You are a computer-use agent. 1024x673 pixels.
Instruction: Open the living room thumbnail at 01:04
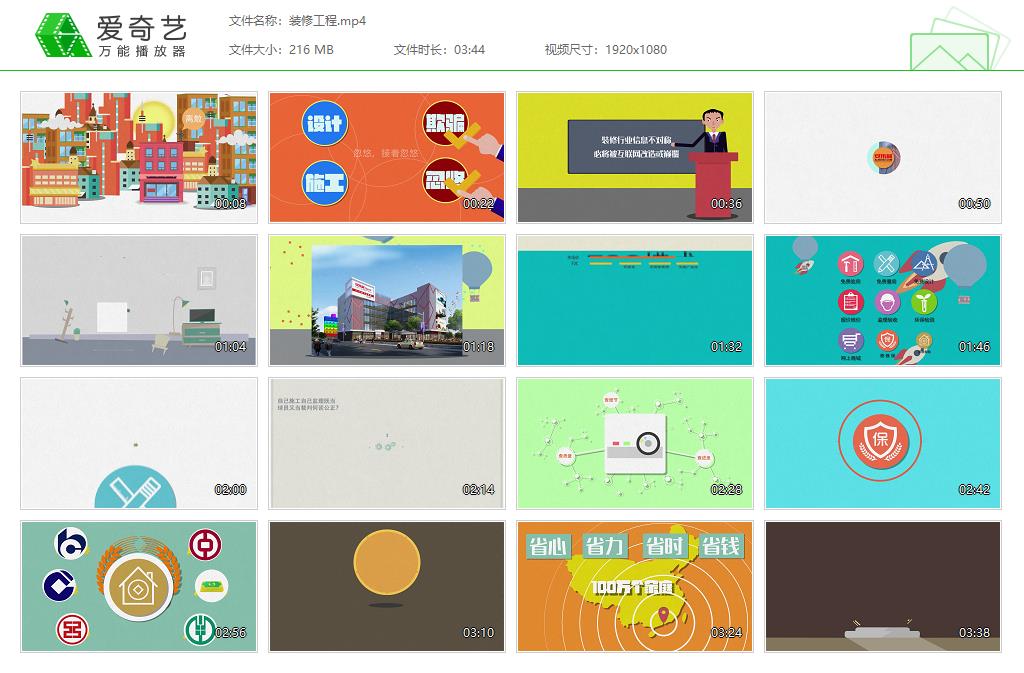[x=139, y=300]
